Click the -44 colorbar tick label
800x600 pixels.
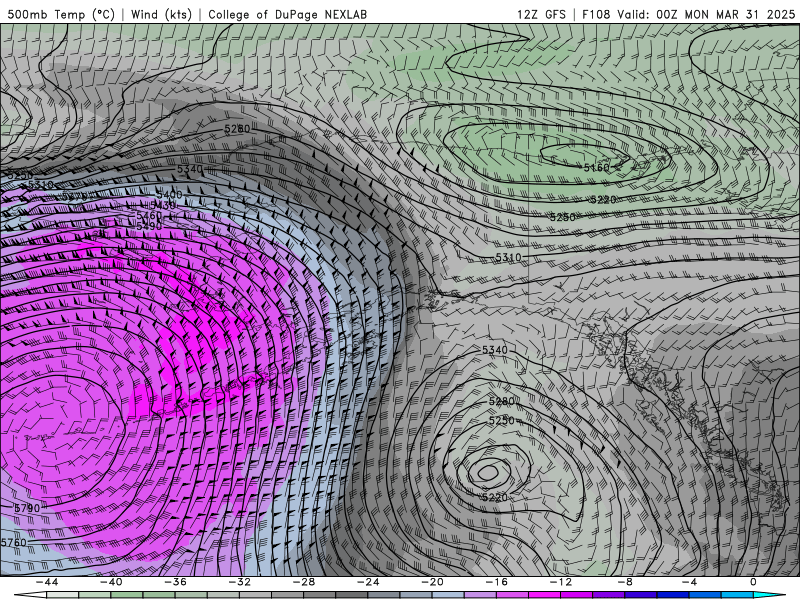coord(47,582)
